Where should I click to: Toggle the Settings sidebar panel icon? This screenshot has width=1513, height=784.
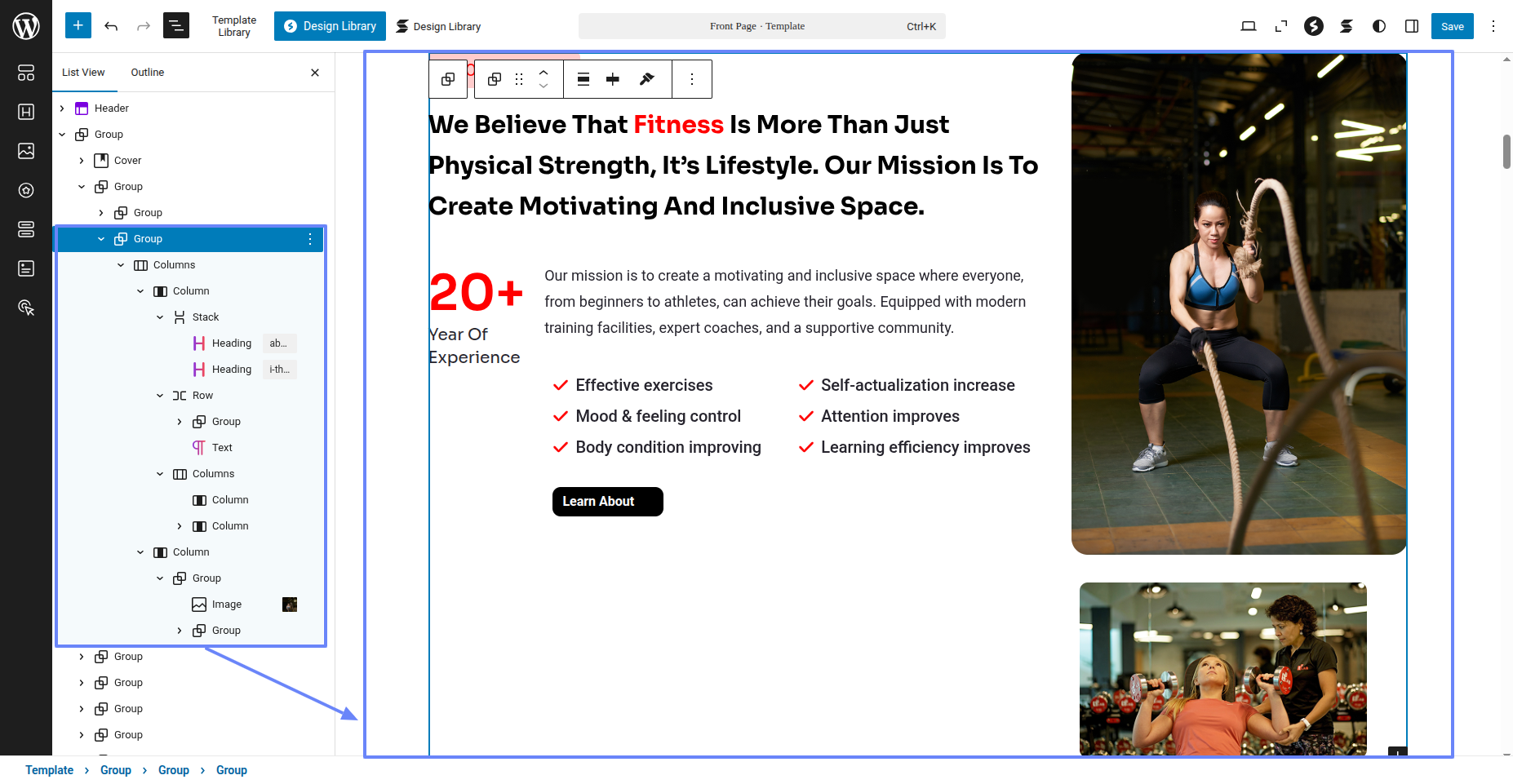[1411, 26]
